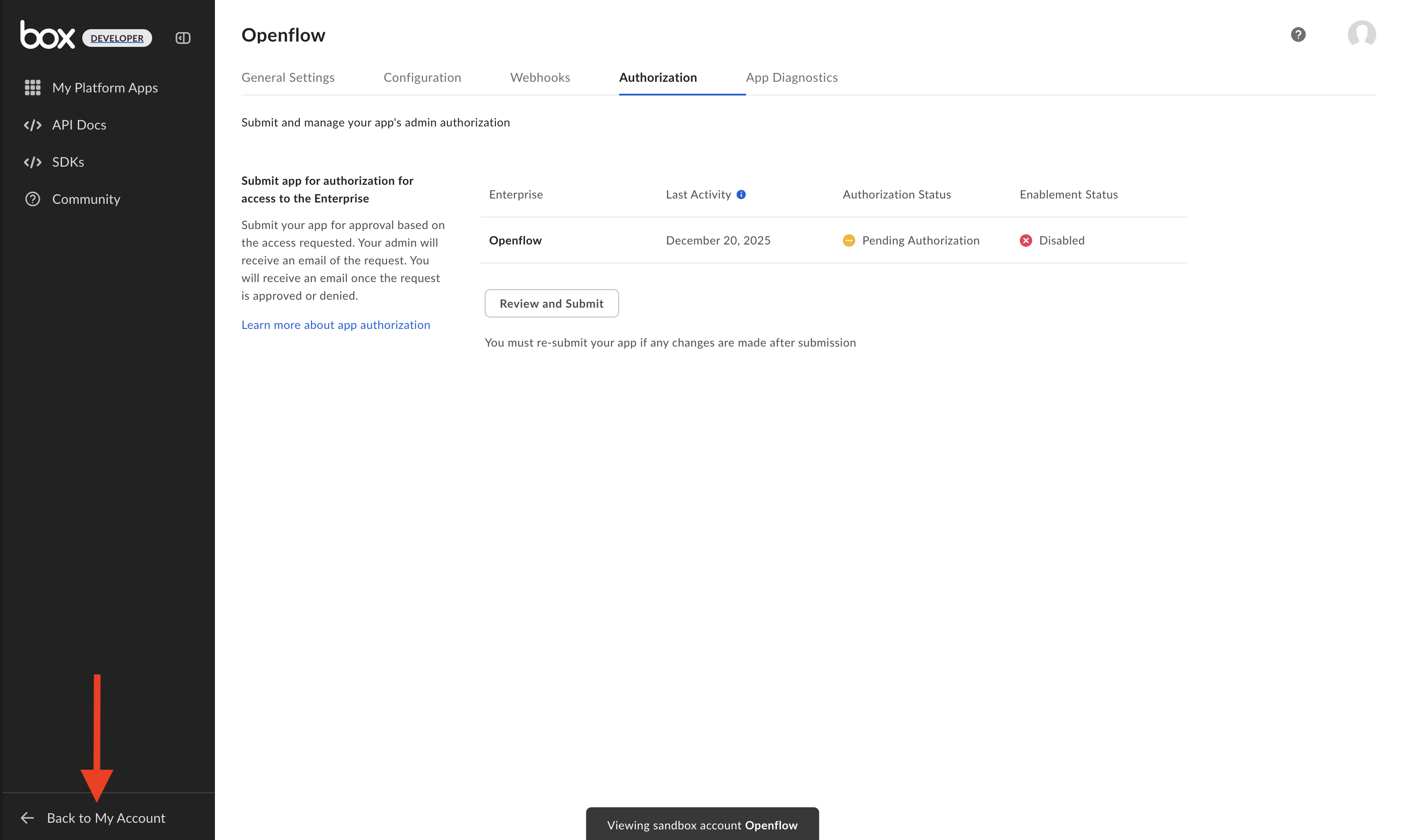Open the SDKs sidebar item

click(67, 162)
